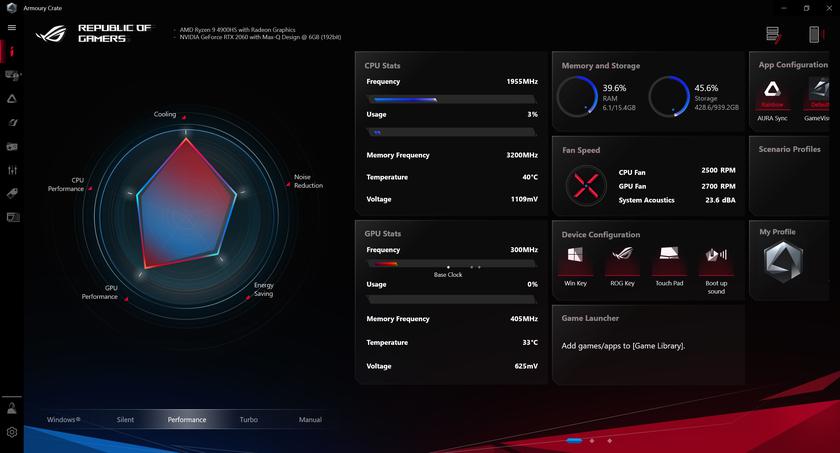
Task: Go to second dashboard page dot
Action: click(593, 440)
